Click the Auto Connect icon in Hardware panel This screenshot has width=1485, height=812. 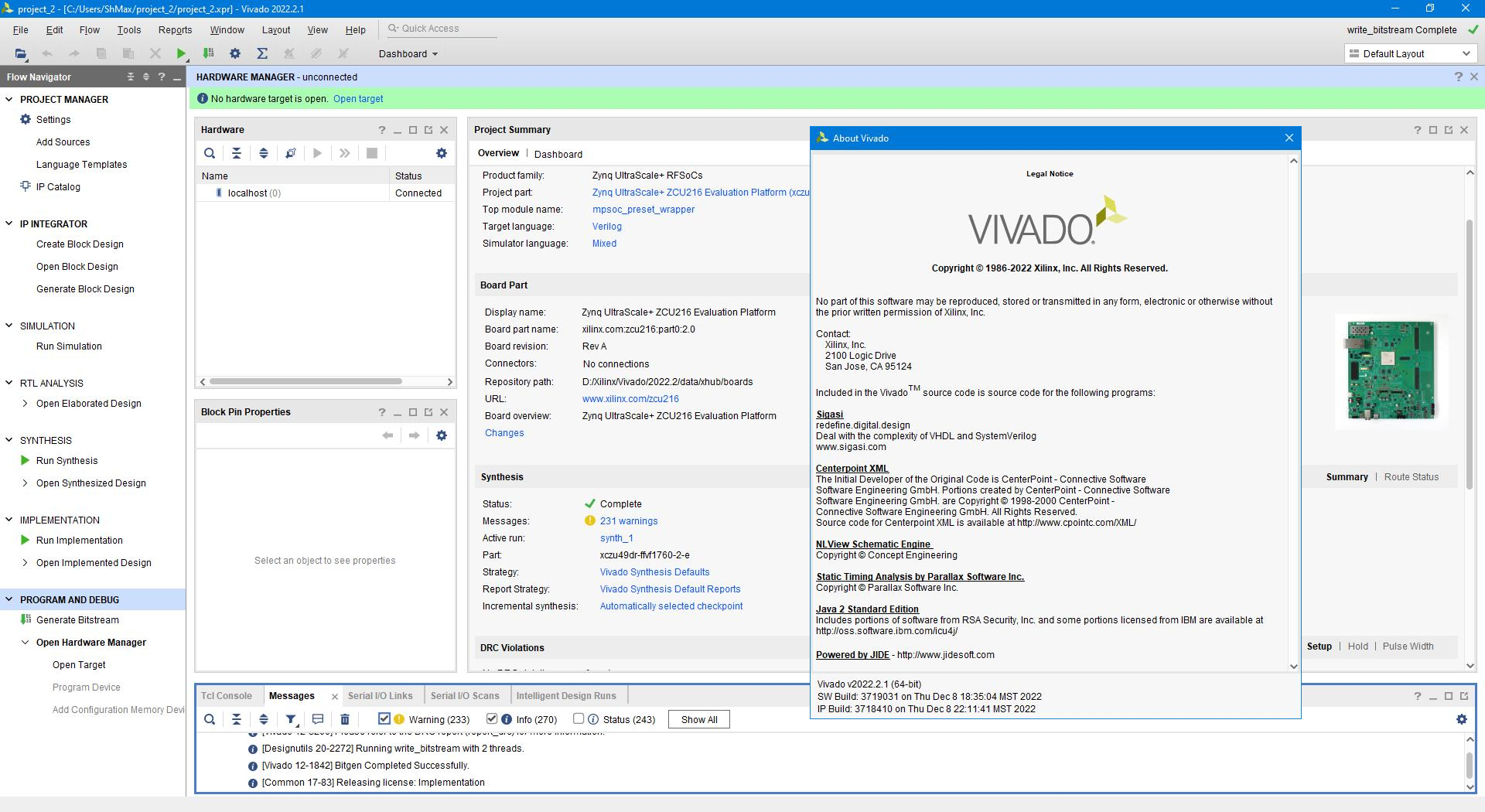(291, 153)
